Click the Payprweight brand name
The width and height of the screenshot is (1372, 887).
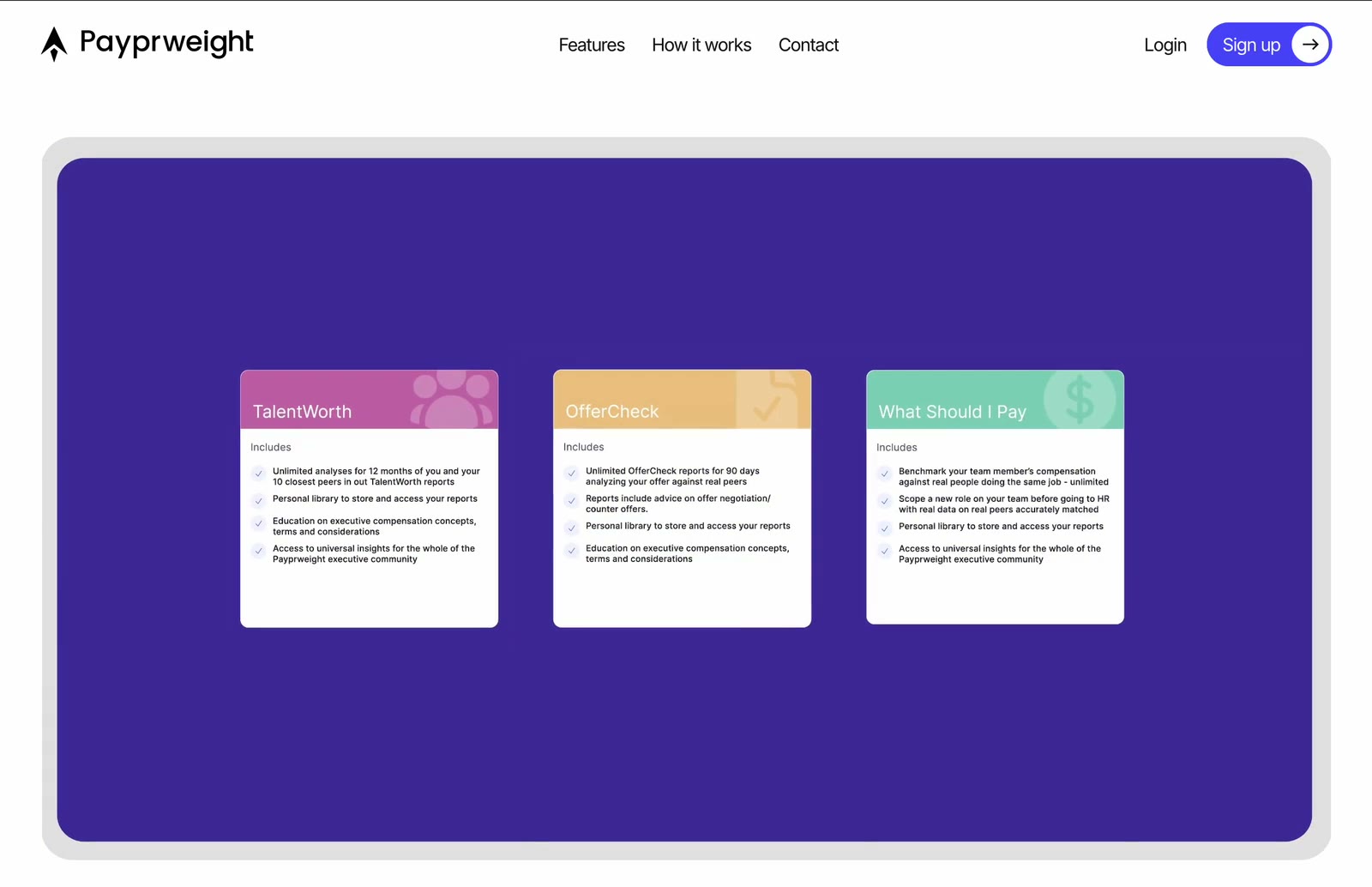tap(166, 43)
